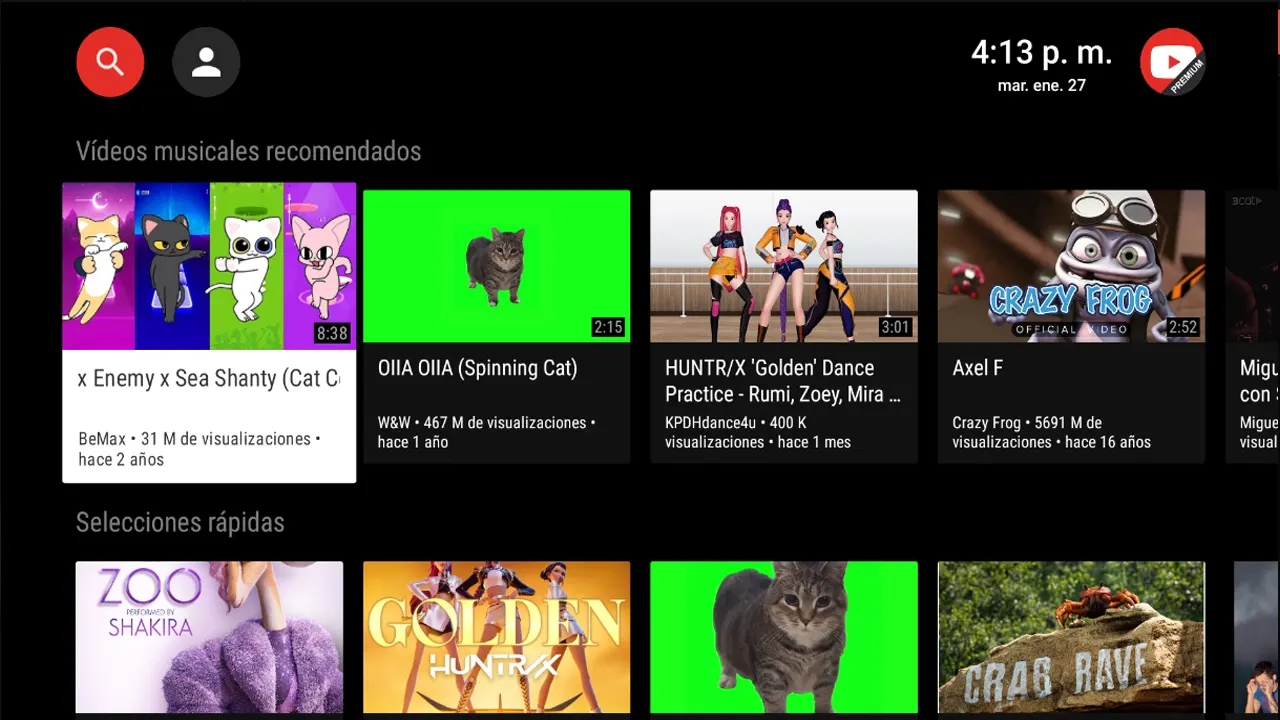Click the 'x Enemy x Sea Shanty' title
Screen dimensions: 1280x720
point(209,379)
